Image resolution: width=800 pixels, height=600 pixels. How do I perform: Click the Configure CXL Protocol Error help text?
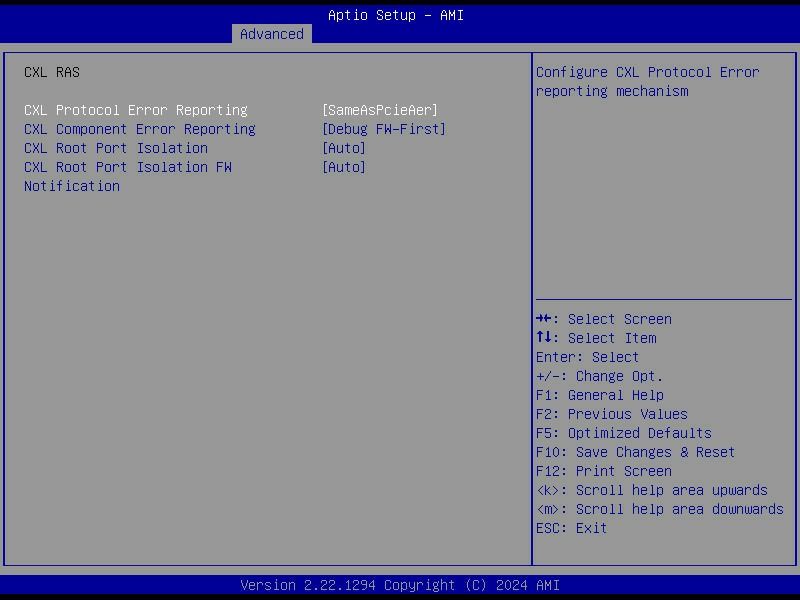(647, 82)
